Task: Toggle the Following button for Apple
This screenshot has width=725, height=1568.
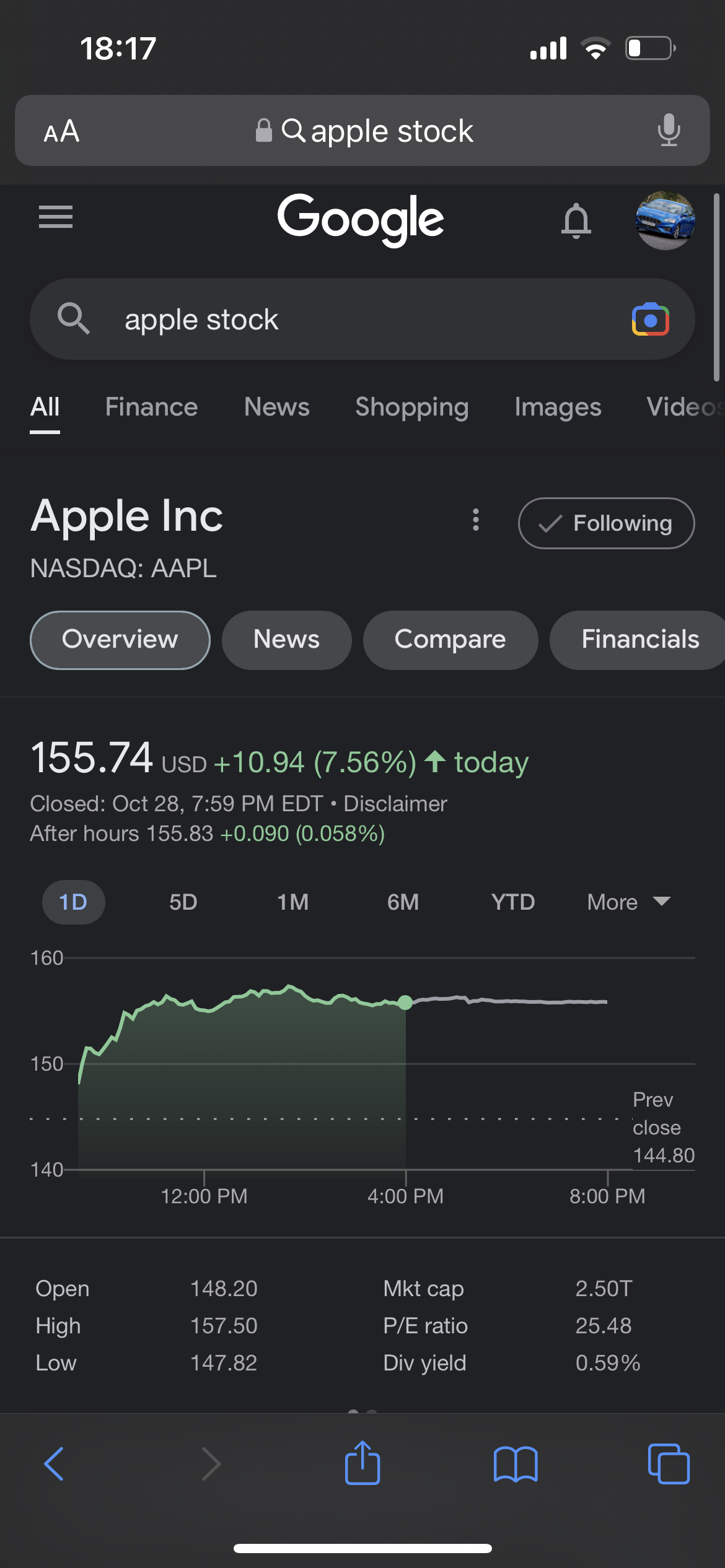Action: click(606, 523)
